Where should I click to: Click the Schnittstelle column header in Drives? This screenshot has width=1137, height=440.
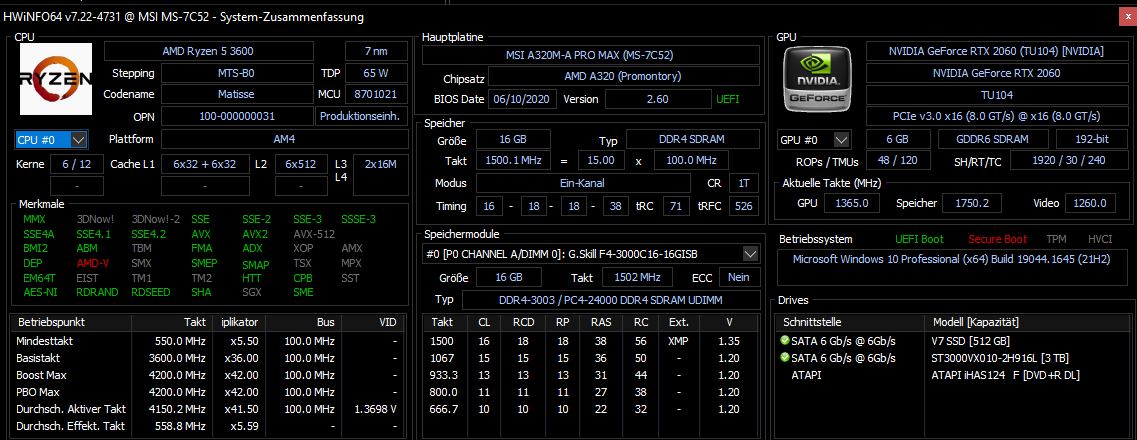tap(850, 322)
